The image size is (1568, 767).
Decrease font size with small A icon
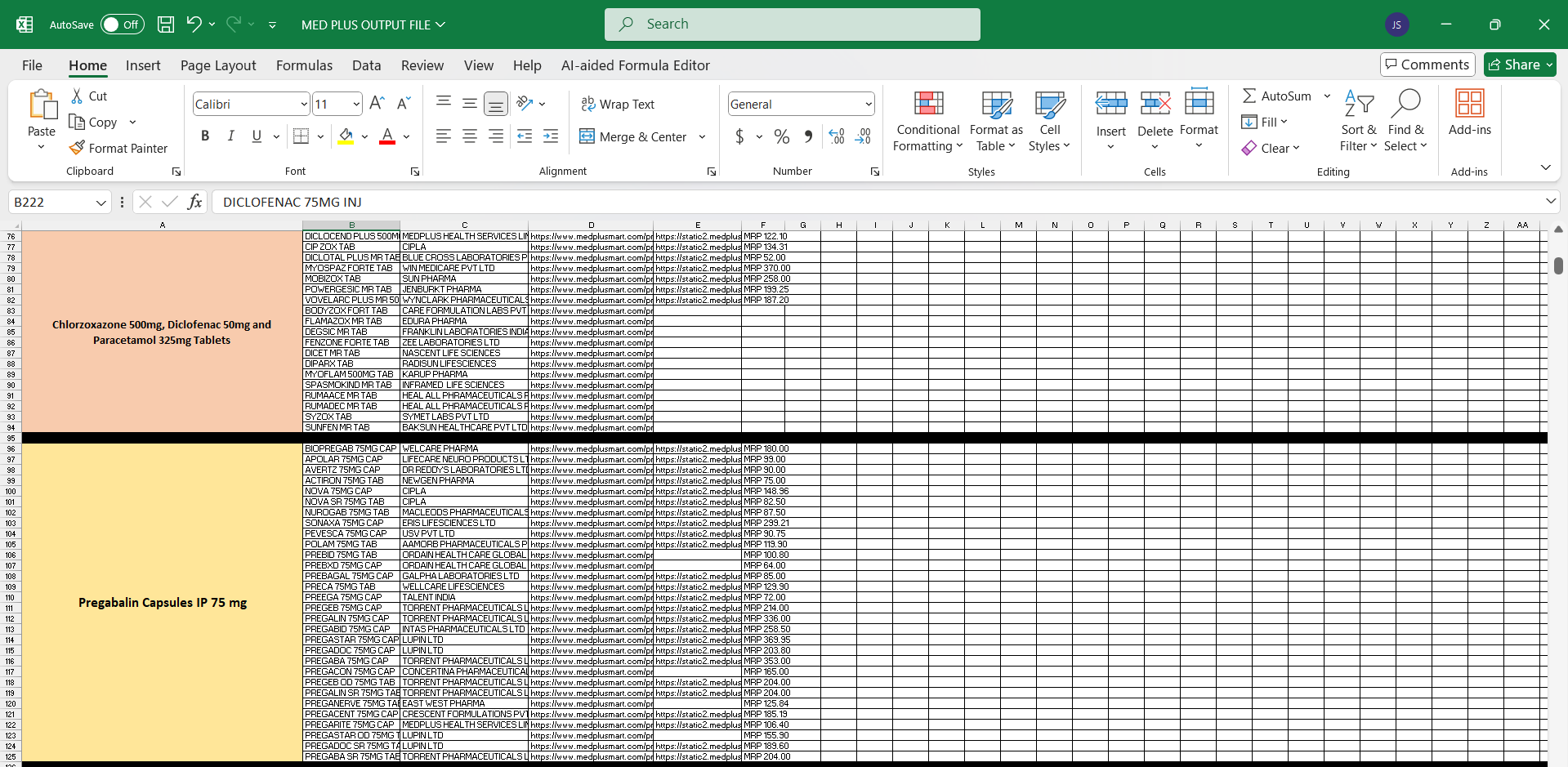coord(403,103)
